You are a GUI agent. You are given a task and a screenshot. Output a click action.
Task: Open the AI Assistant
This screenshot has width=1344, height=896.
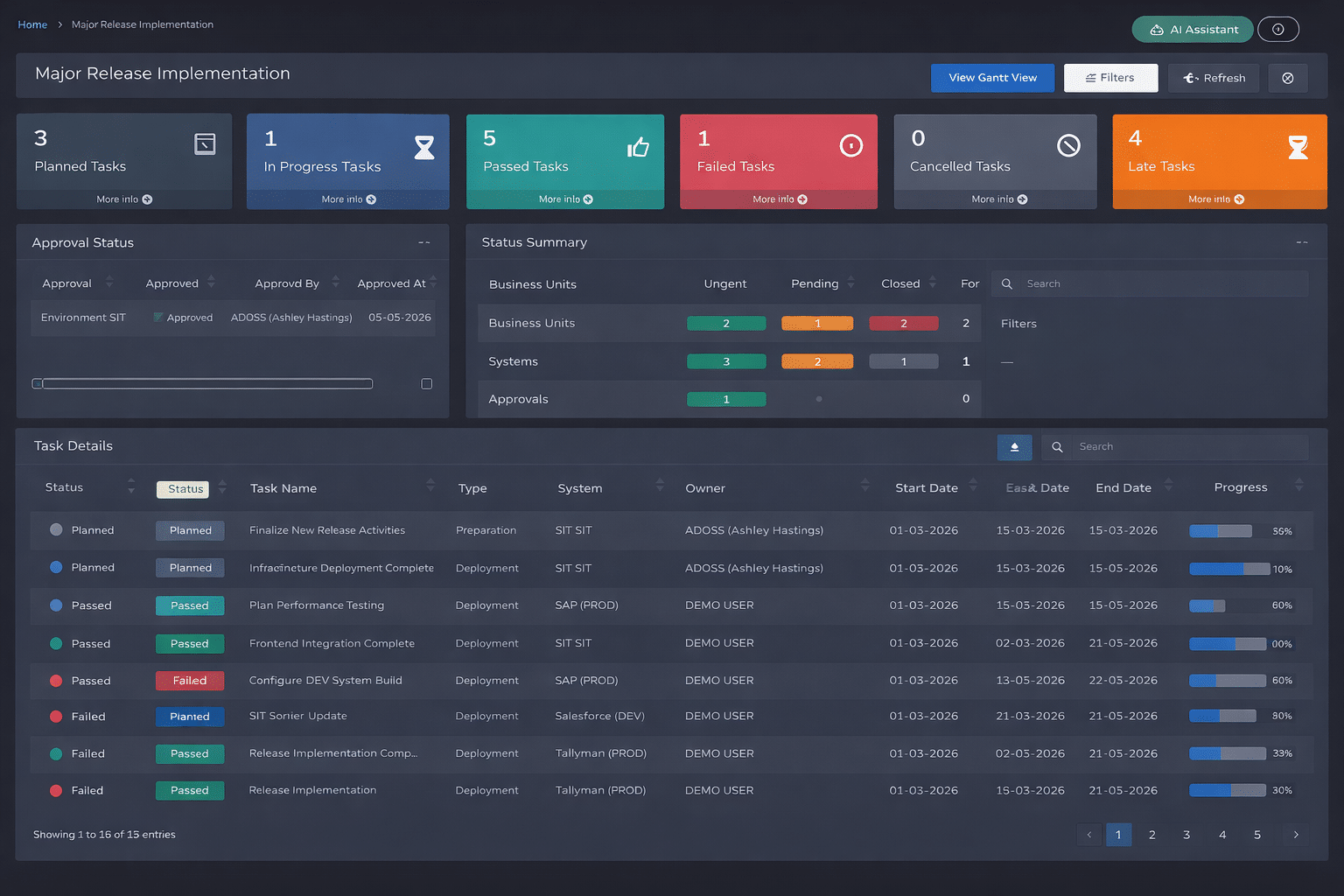1192,30
